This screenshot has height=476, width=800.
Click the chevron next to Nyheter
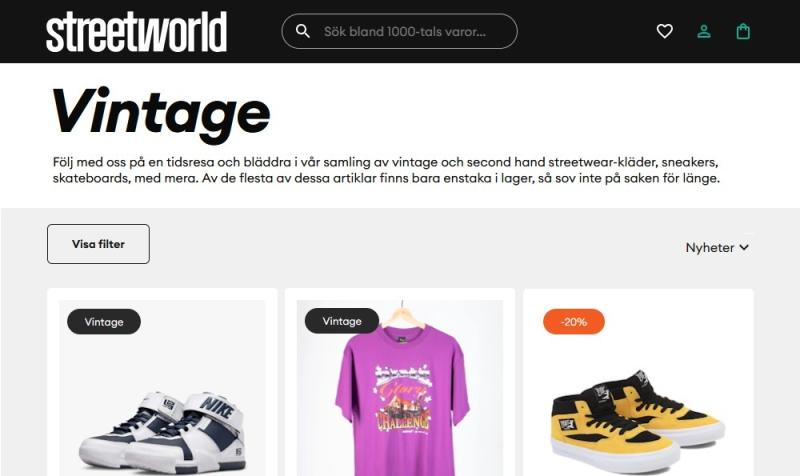[x=744, y=247]
